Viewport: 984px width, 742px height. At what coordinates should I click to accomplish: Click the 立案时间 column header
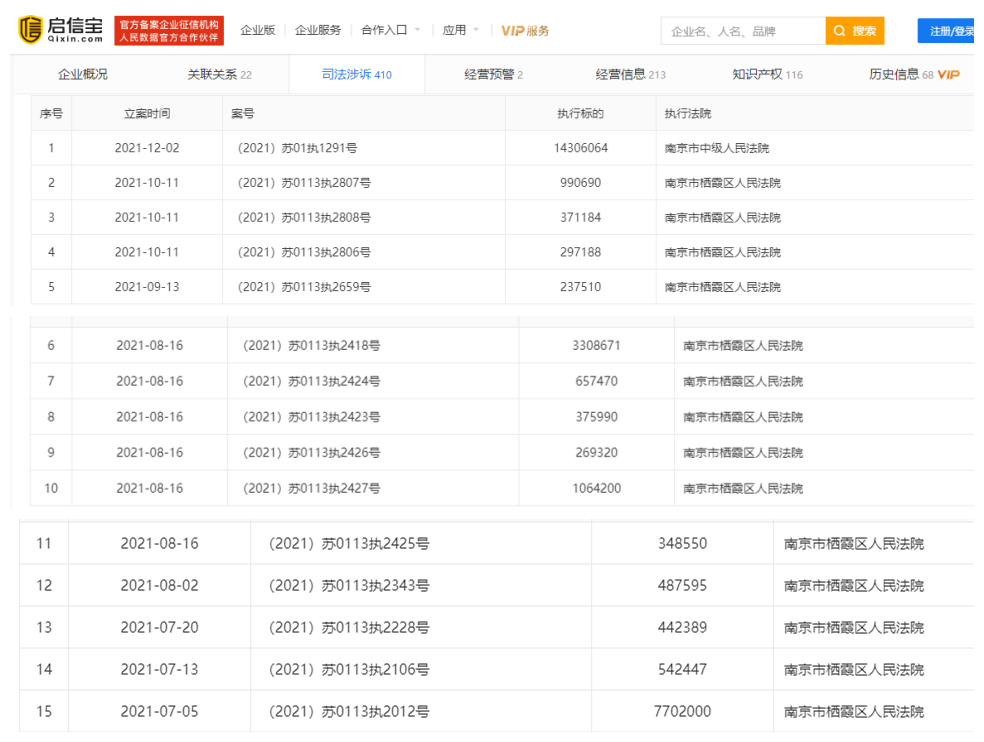point(147,114)
